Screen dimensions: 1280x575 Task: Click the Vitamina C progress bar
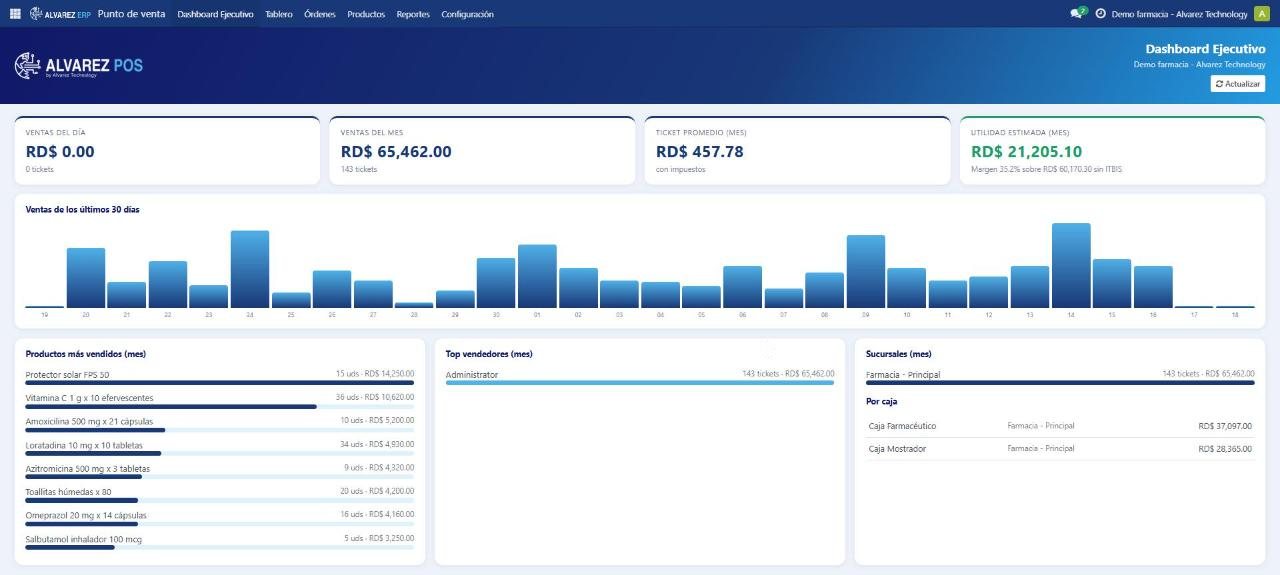coord(220,406)
